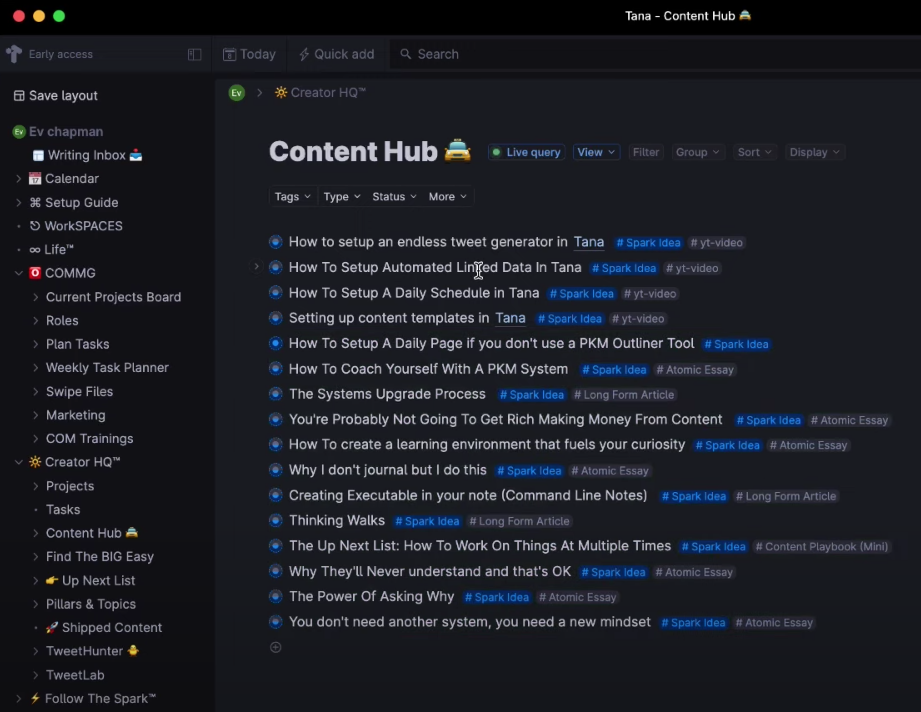This screenshot has width=921, height=712.
Task: Open Plan Tasks in sidebar
Action: pos(78,344)
